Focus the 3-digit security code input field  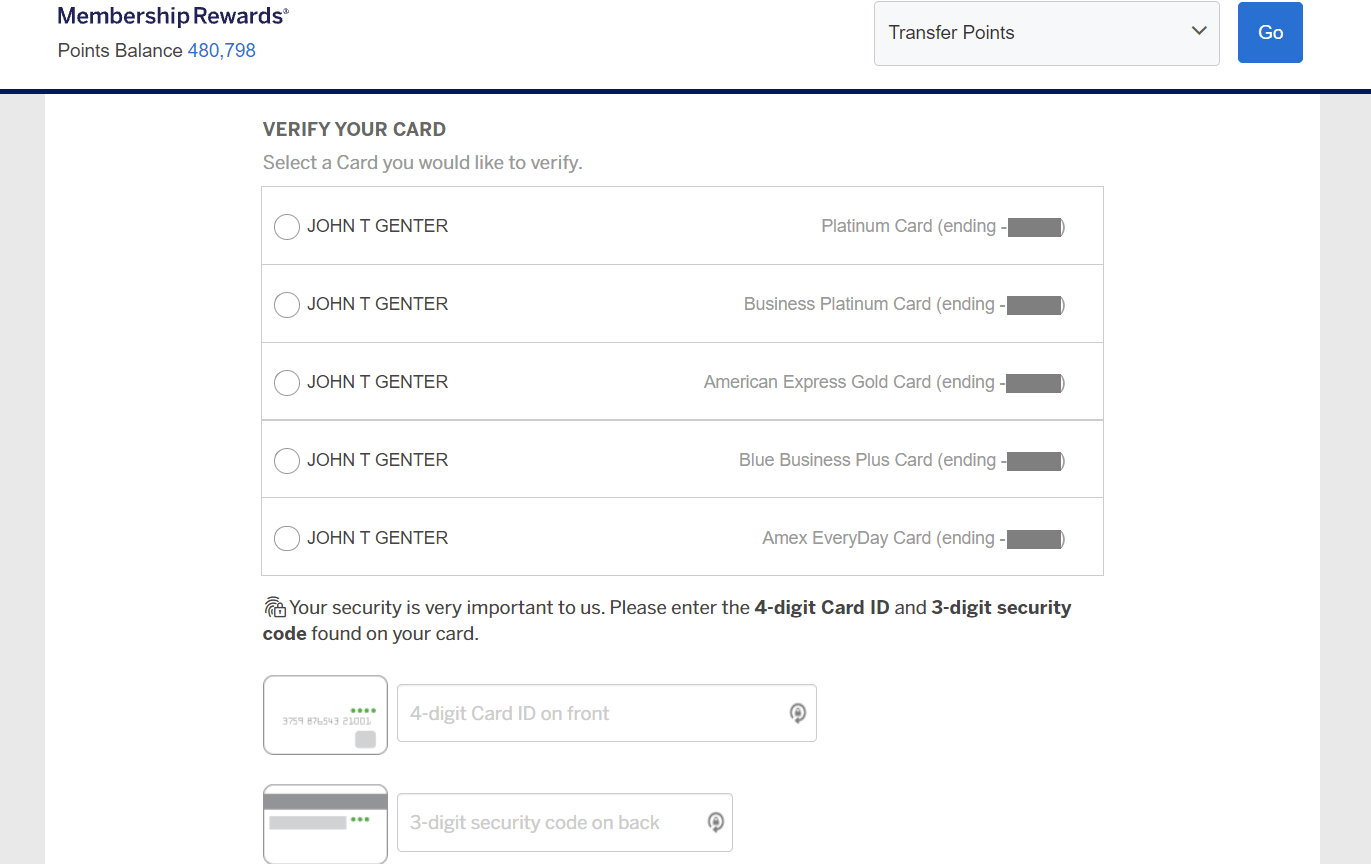[x=550, y=822]
